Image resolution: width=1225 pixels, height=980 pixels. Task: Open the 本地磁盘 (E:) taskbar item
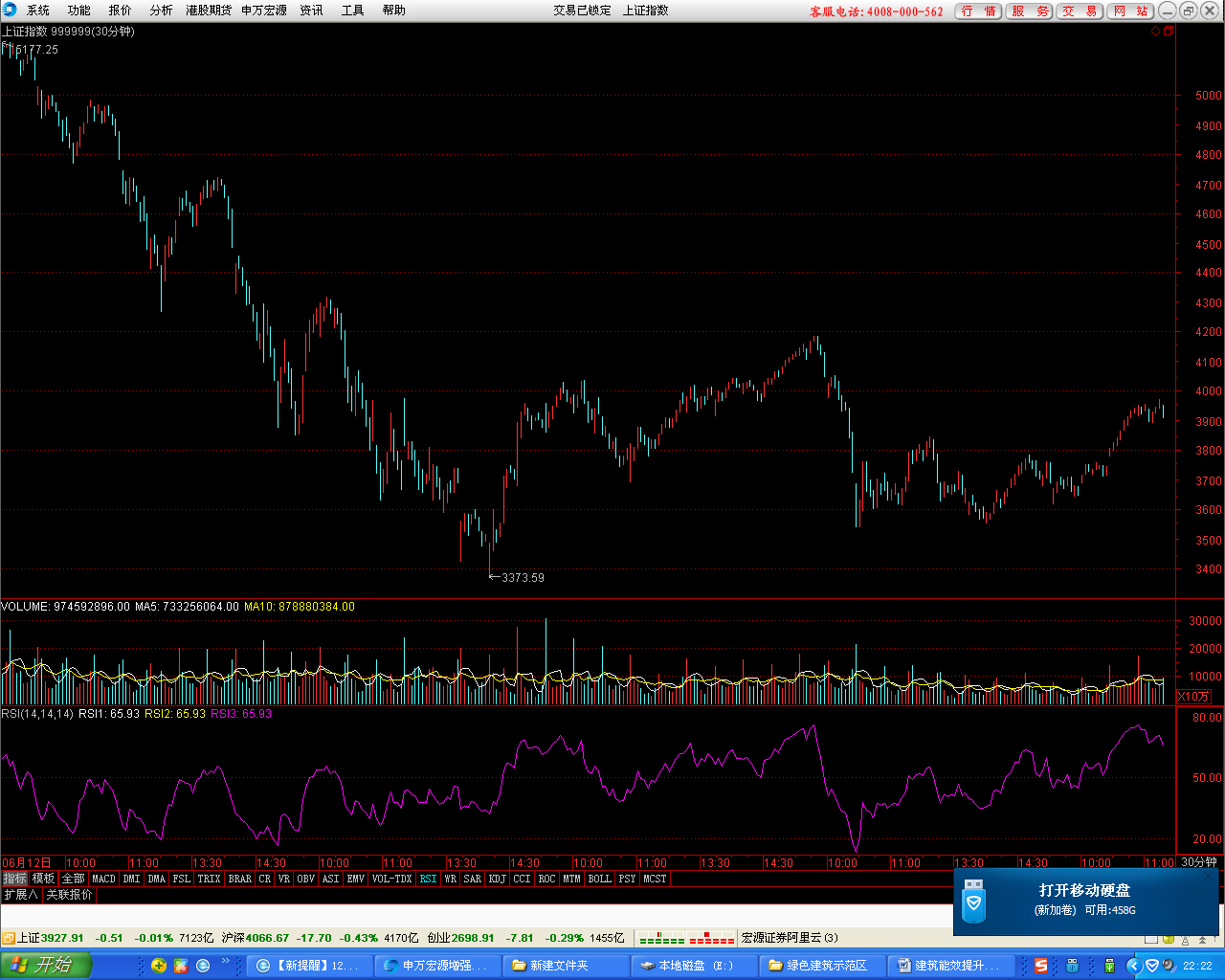(694, 966)
